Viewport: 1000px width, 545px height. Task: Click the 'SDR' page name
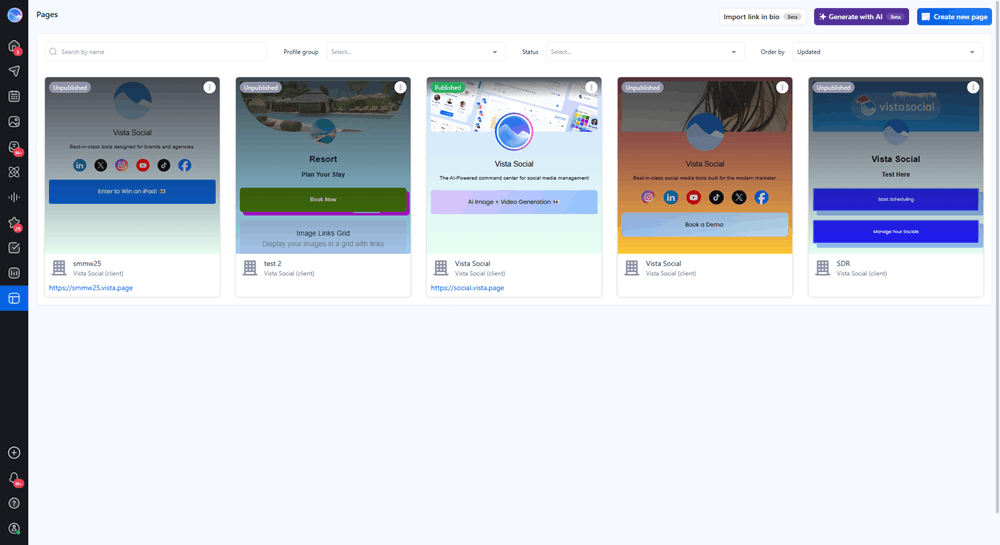point(843,263)
